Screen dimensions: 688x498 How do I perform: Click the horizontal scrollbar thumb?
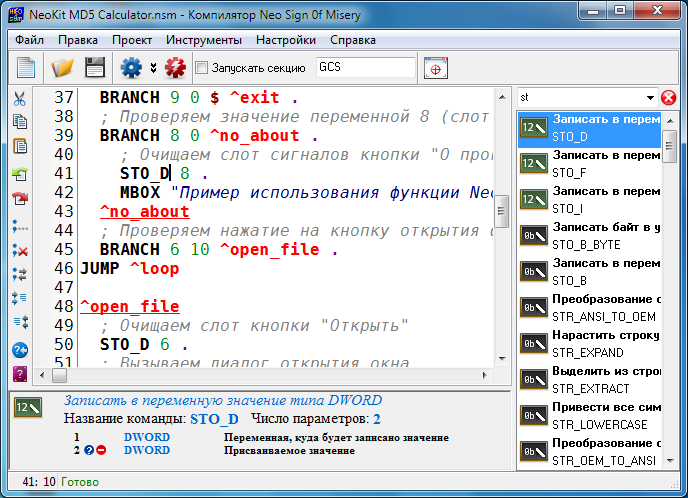(59, 376)
